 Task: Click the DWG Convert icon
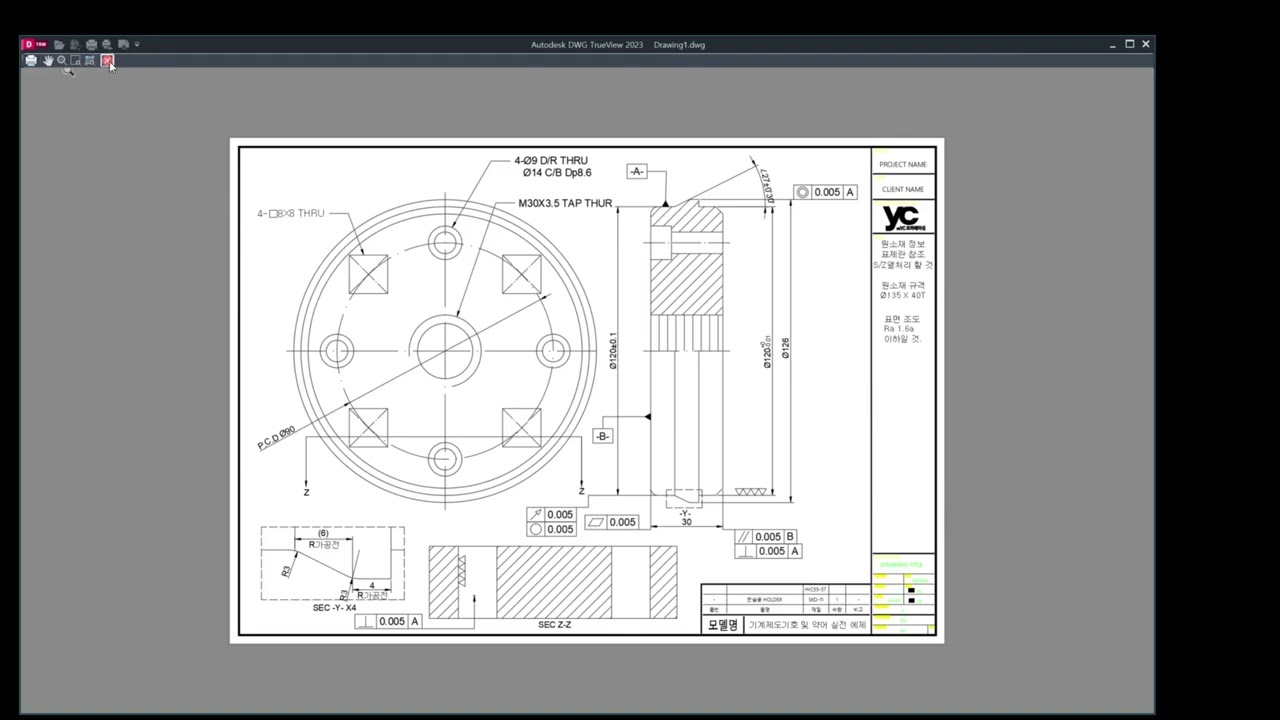tap(75, 44)
